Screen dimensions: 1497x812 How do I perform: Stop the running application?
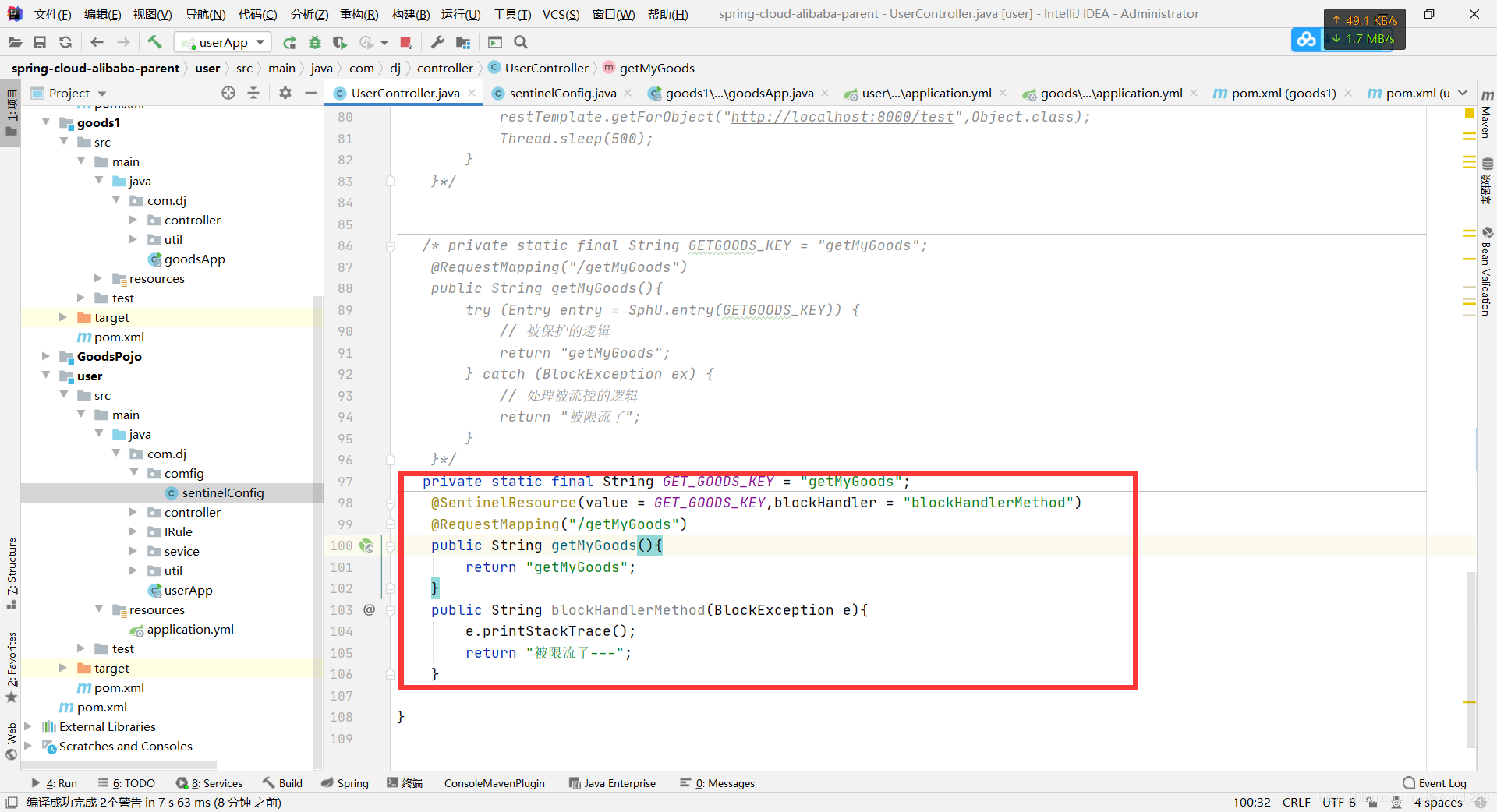(405, 42)
